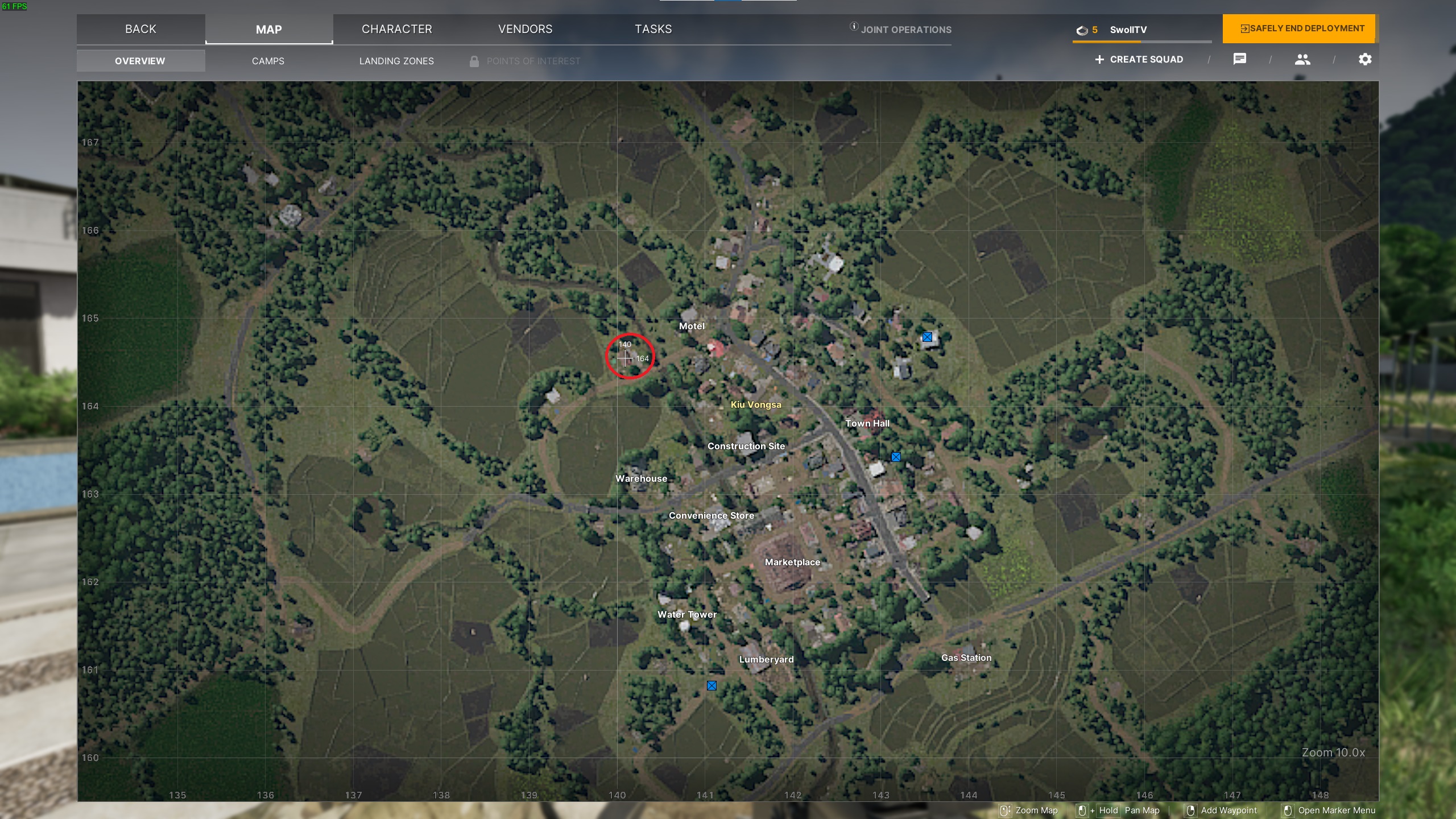
Task: Click the locked Points of Interest padlock
Action: [474, 61]
